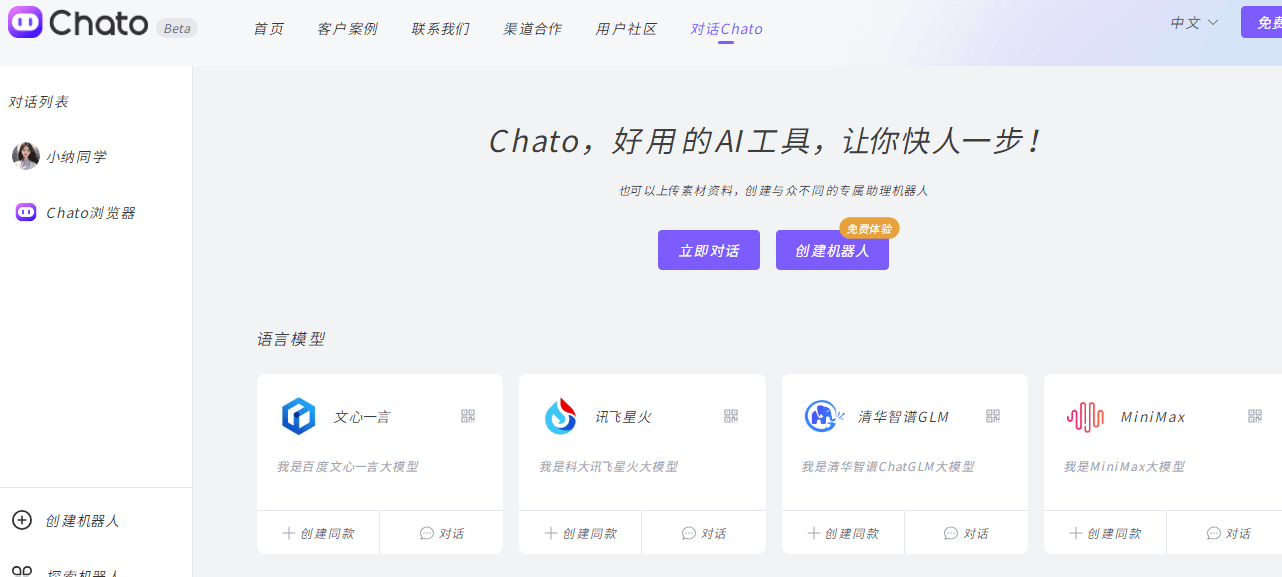Click the plus icon beside 创建机器人
This screenshot has height=577, width=1282.
point(22,520)
